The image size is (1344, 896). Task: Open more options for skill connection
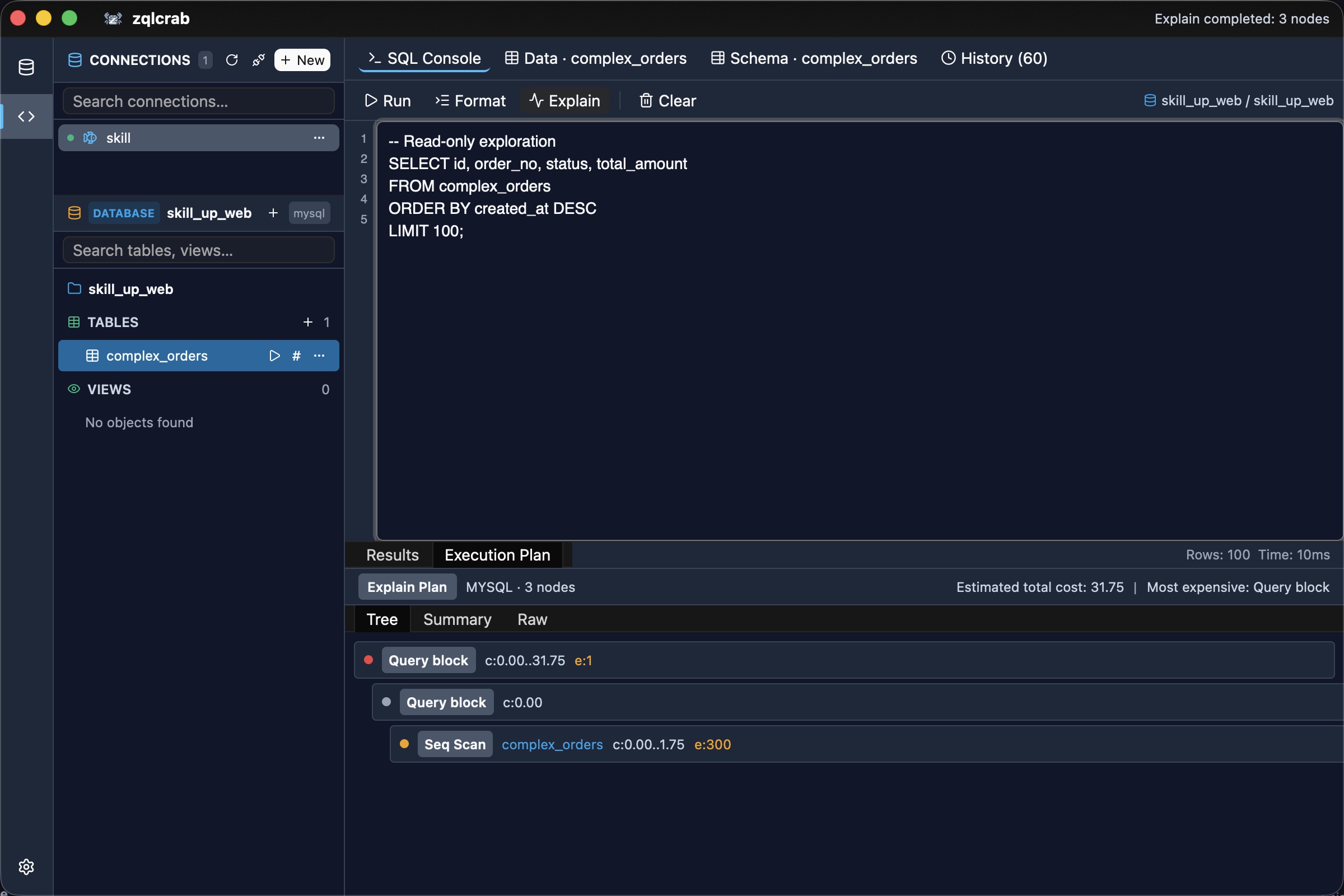click(x=319, y=138)
